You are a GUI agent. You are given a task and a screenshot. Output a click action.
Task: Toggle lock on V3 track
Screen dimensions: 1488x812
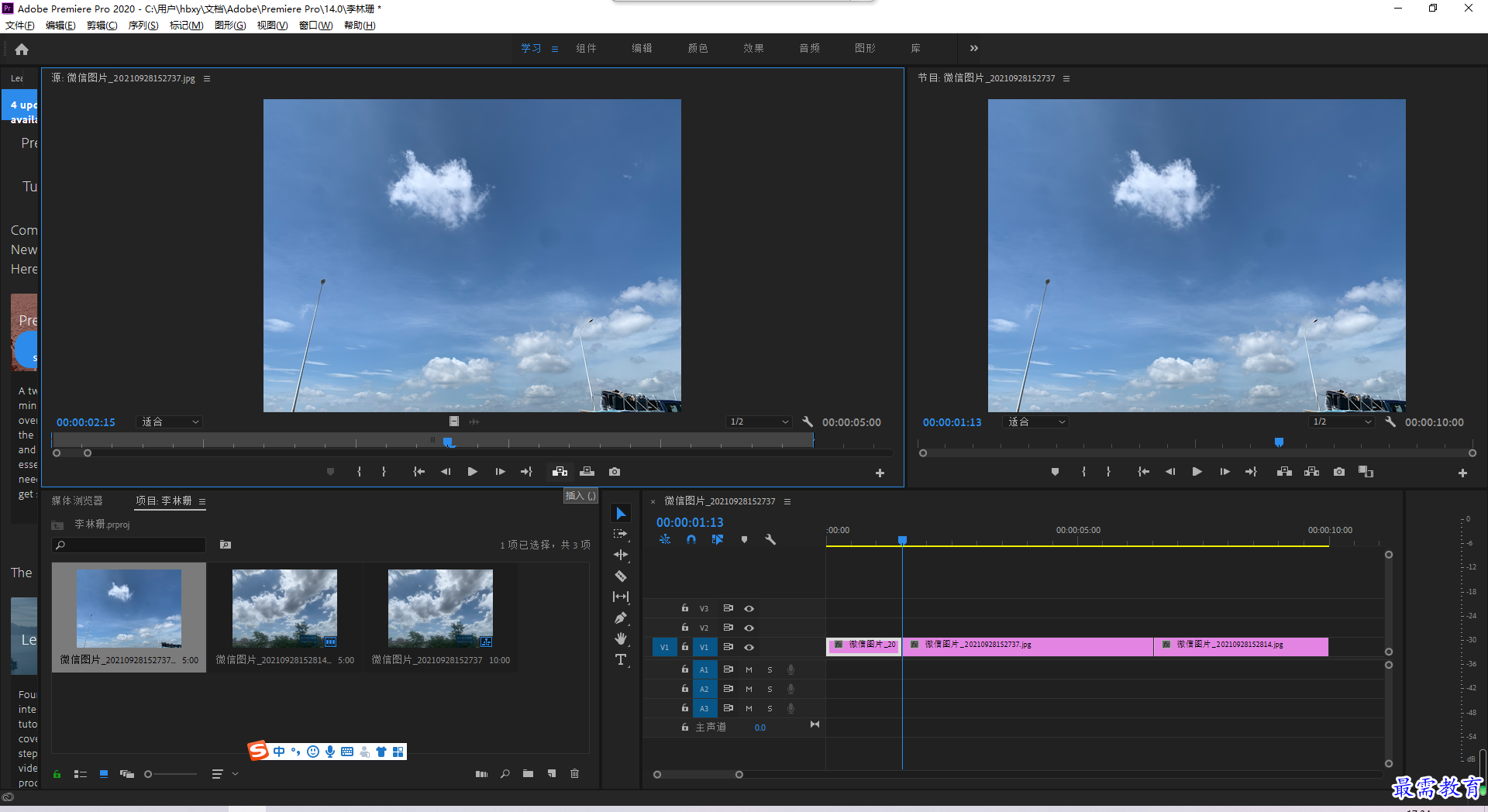point(685,608)
